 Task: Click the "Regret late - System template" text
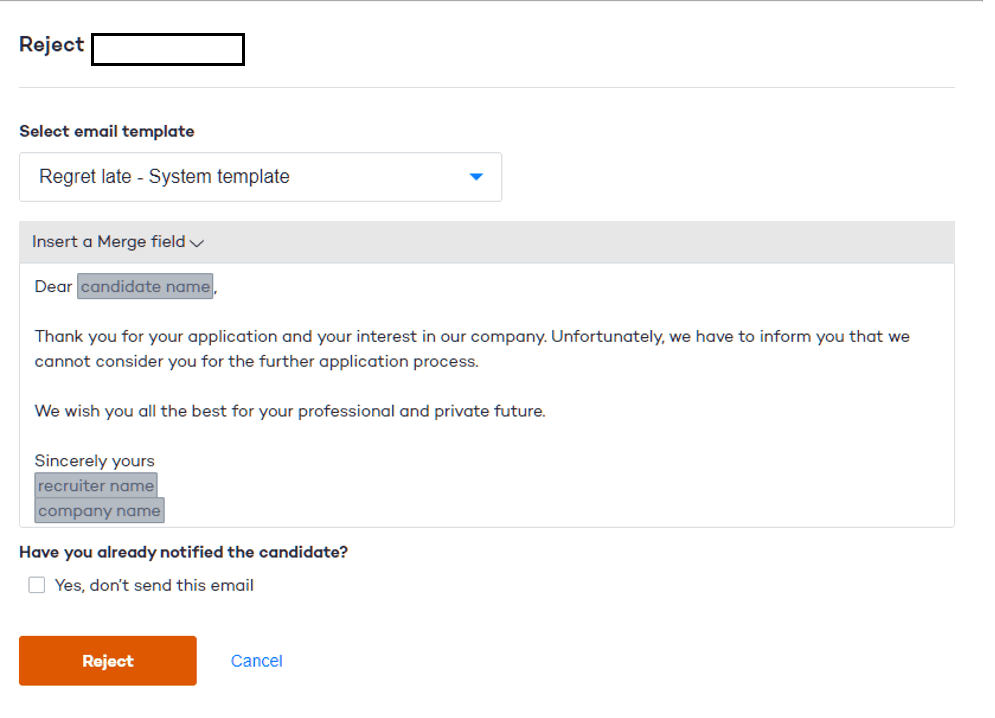pyautogui.click(x=164, y=177)
